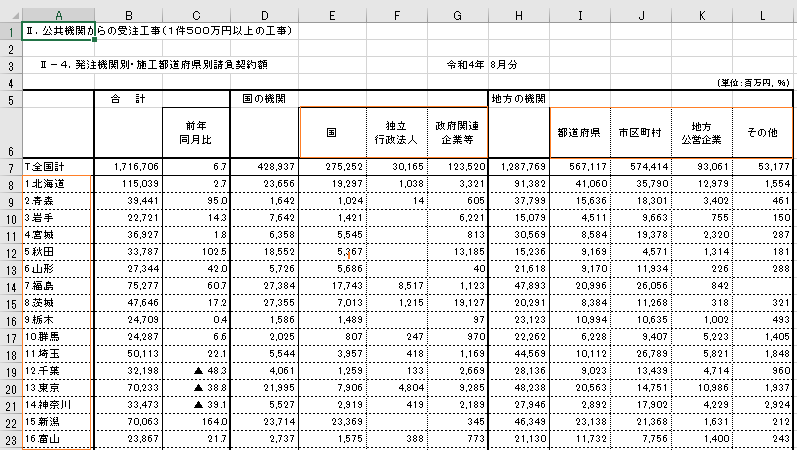797x450 pixels.
Task: Click the 東京 row label cell
Action: point(57,386)
